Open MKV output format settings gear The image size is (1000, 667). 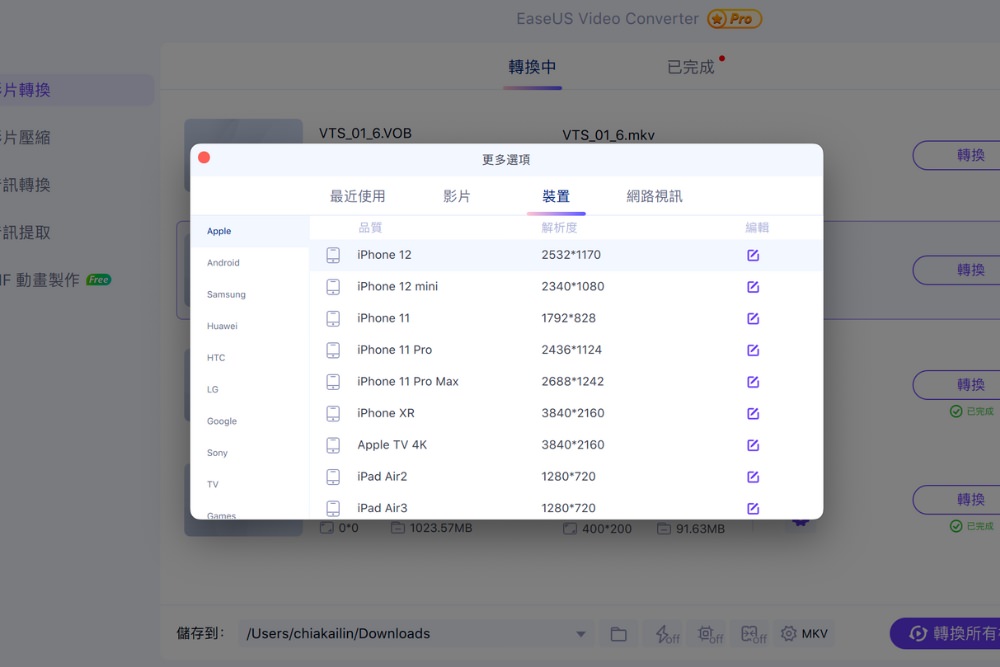[x=789, y=634]
